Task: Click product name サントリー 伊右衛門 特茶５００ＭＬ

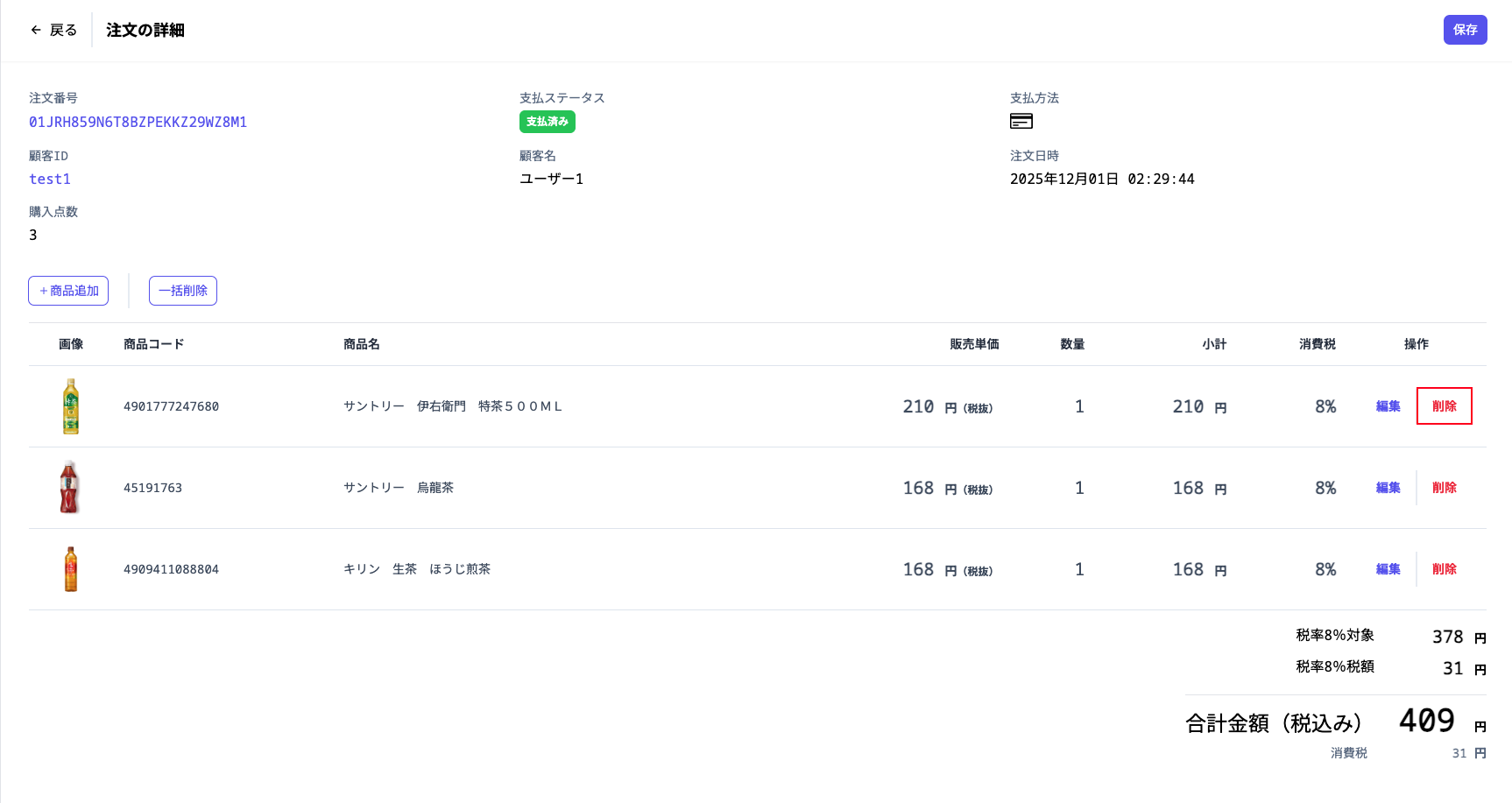Action: (453, 406)
